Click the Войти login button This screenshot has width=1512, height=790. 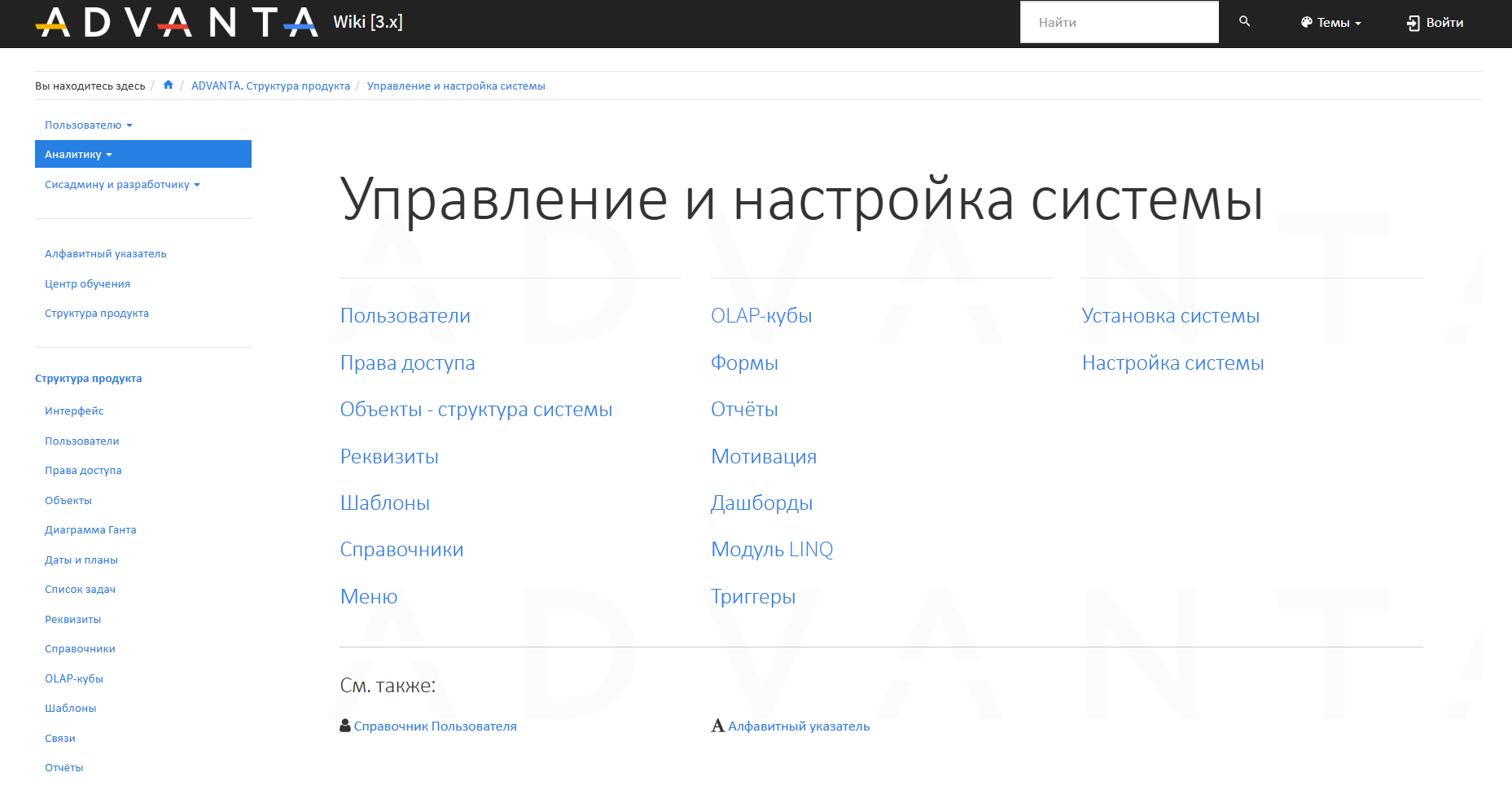(1435, 23)
